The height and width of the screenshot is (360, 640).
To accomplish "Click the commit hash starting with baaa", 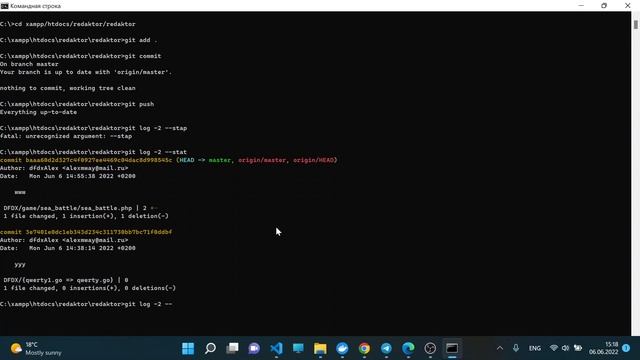I will 99,160.
